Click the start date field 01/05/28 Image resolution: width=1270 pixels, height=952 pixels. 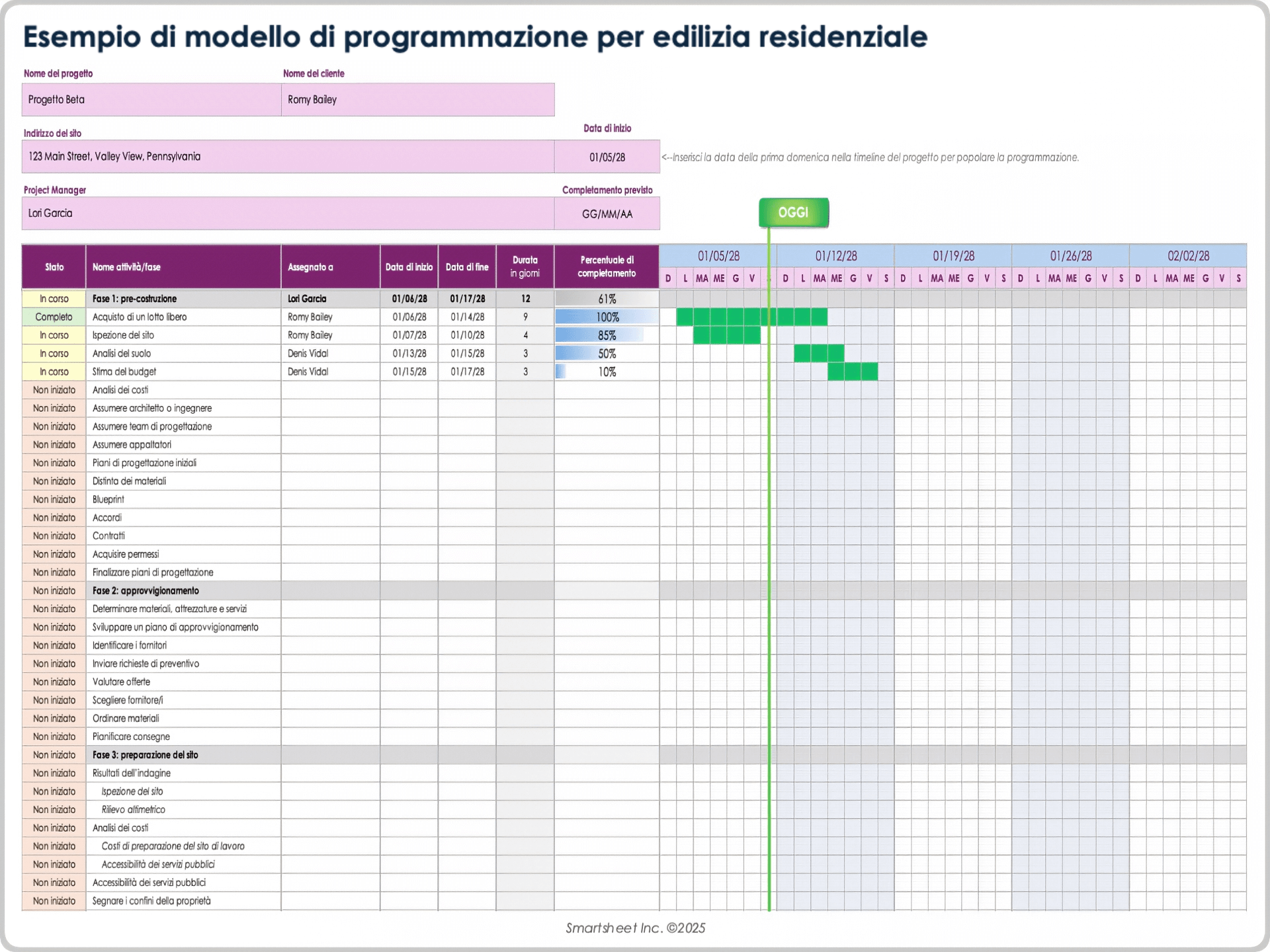coord(607,157)
